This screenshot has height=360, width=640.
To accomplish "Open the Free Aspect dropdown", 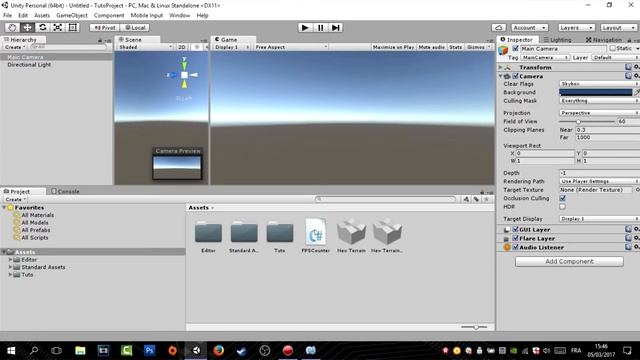I will [291, 47].
